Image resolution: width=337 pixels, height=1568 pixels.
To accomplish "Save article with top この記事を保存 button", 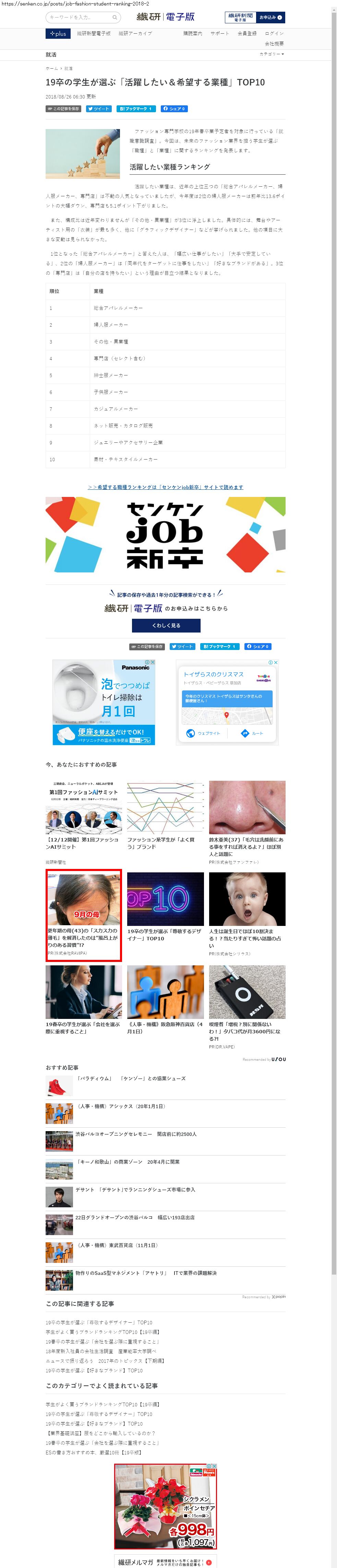I will (x=63, y=109).
